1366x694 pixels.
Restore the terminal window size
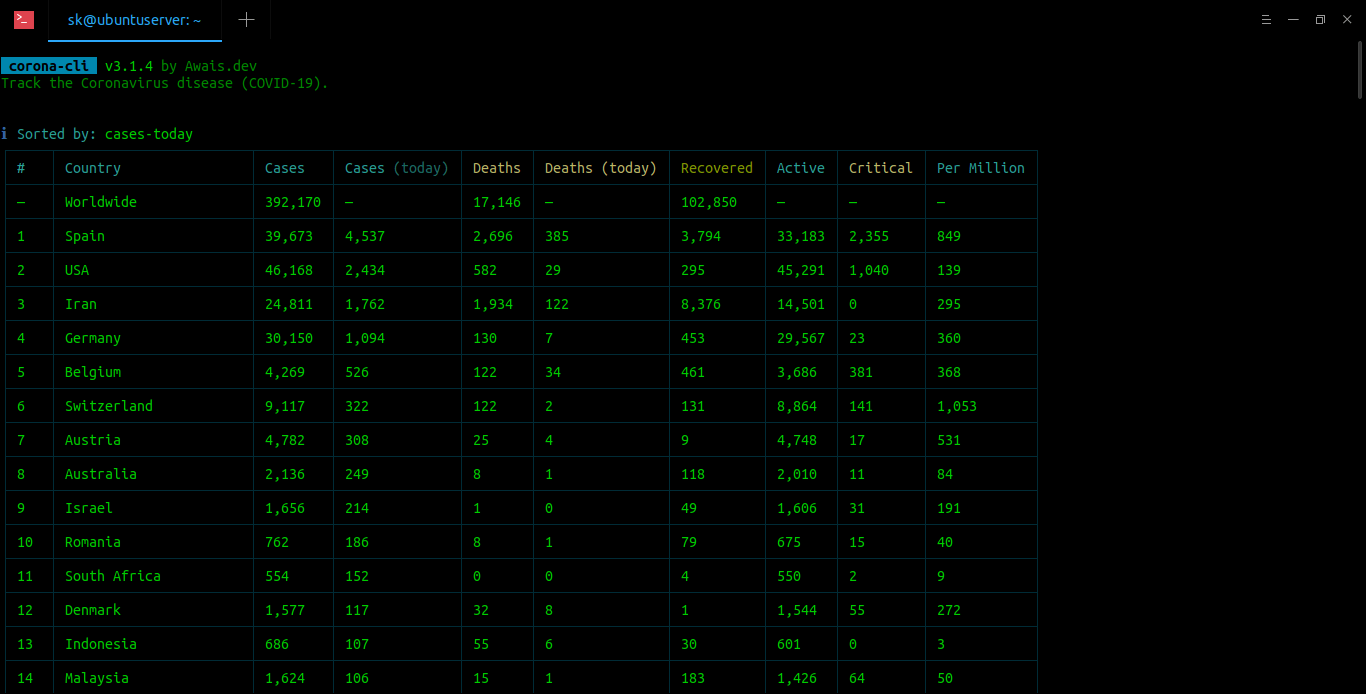pos(1320,20)
